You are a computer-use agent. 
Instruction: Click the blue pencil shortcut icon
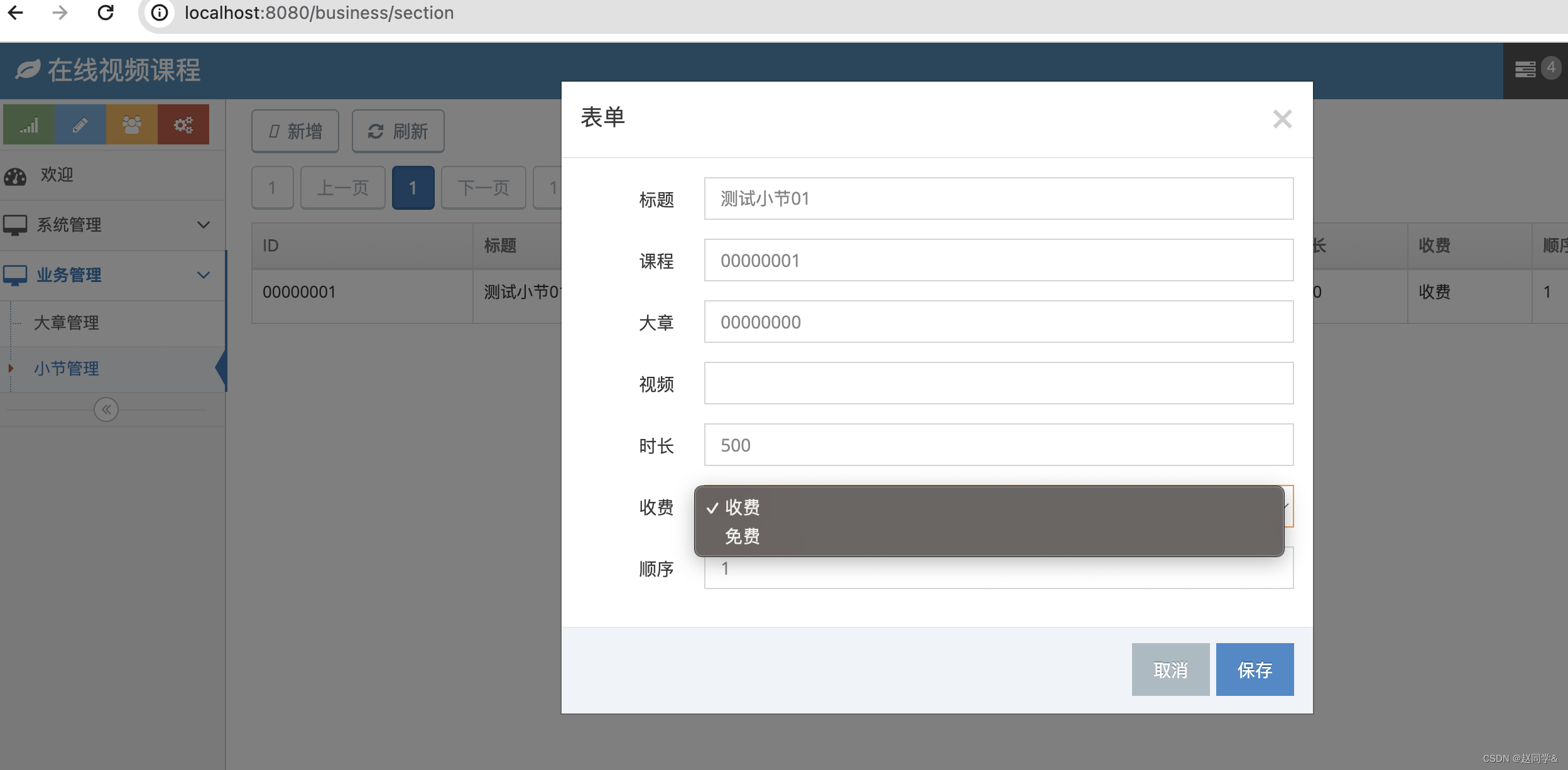tap(80, 125)
